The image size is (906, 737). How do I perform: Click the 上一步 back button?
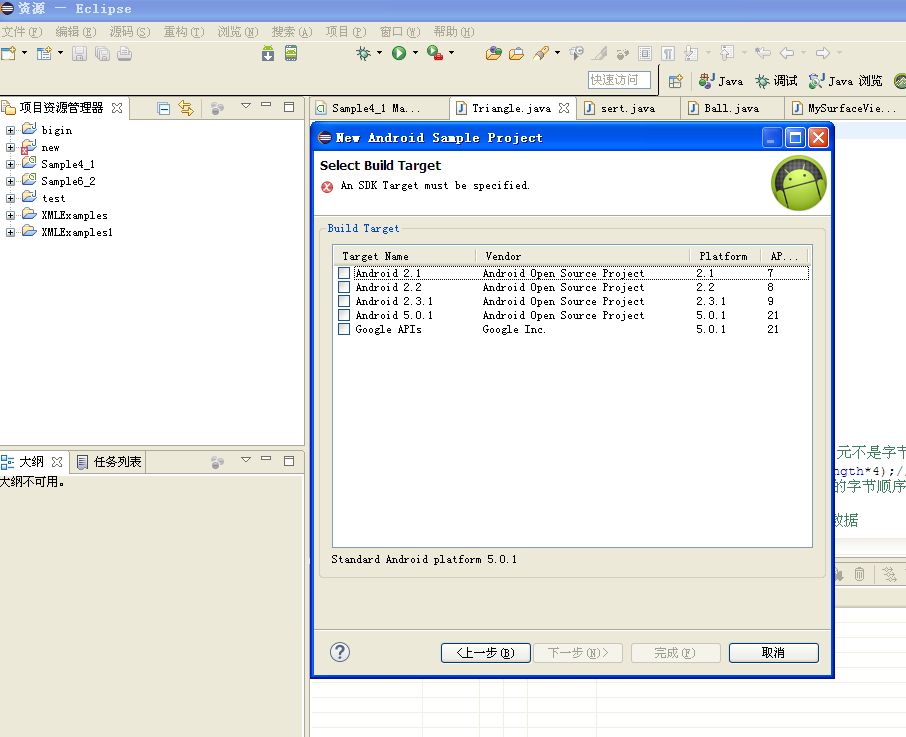point(485,653)
